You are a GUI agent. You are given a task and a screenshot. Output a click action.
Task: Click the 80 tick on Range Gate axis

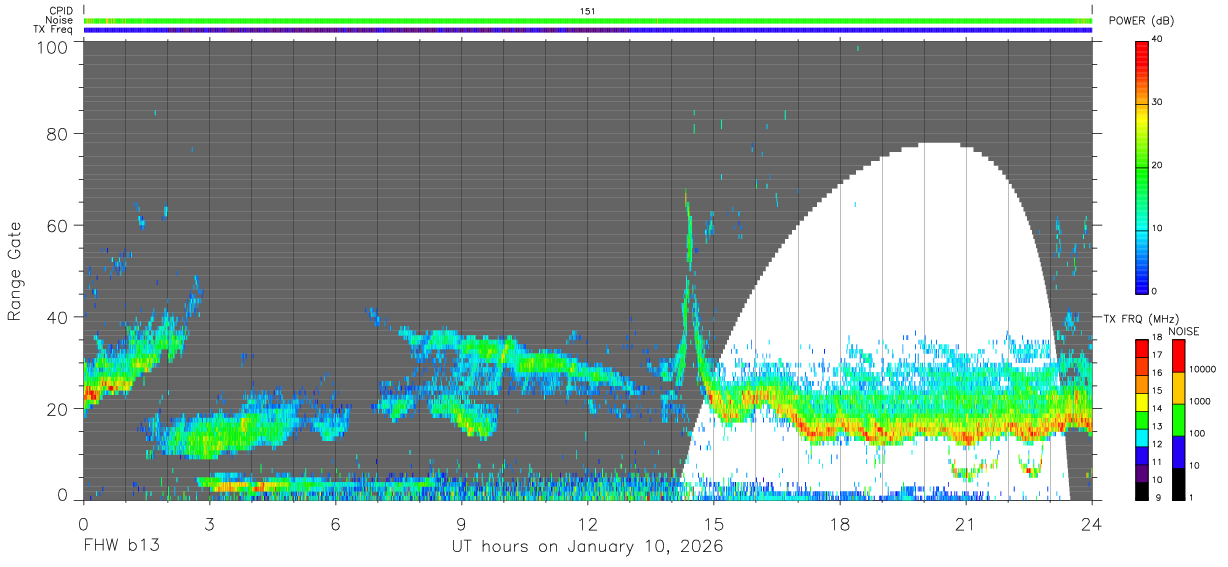[57, 133]
